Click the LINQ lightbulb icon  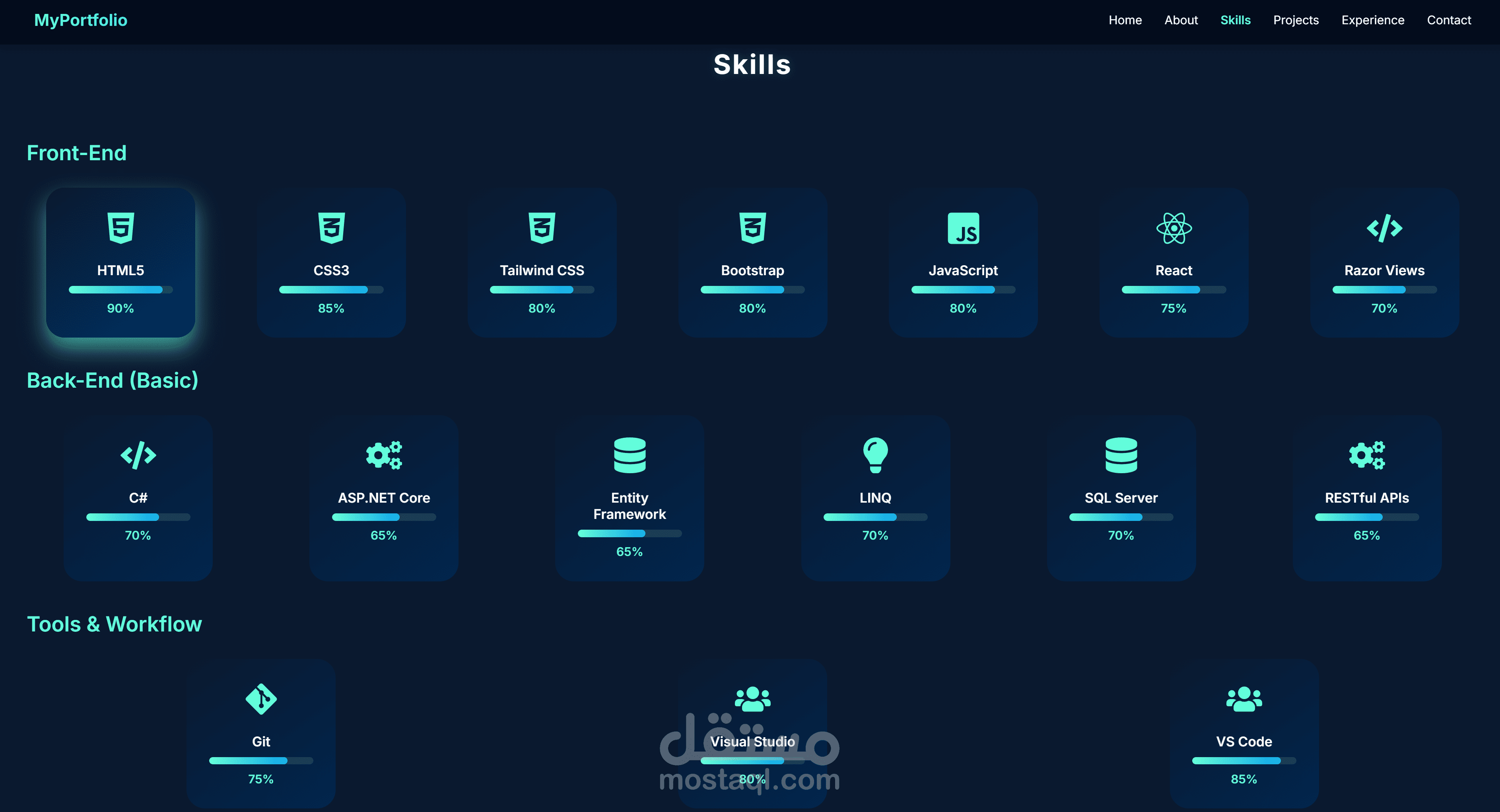tap(875, 455)
